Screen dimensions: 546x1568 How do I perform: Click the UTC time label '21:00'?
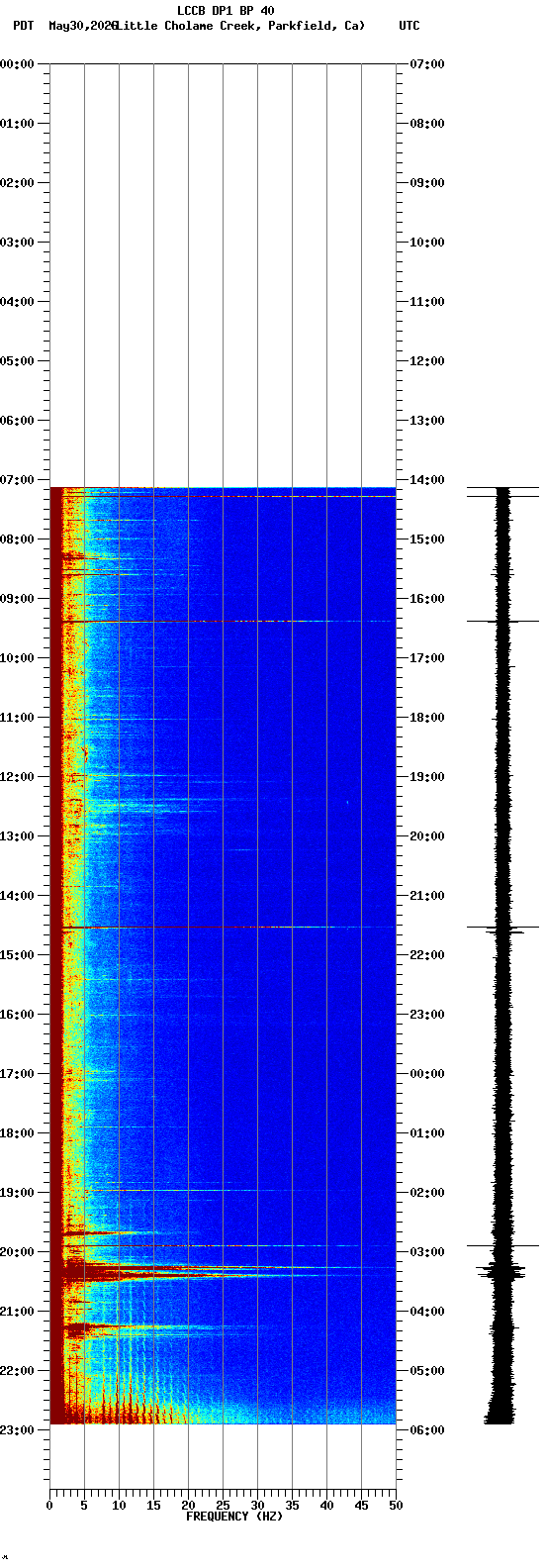pyautogui.click(x=427, y=896)
